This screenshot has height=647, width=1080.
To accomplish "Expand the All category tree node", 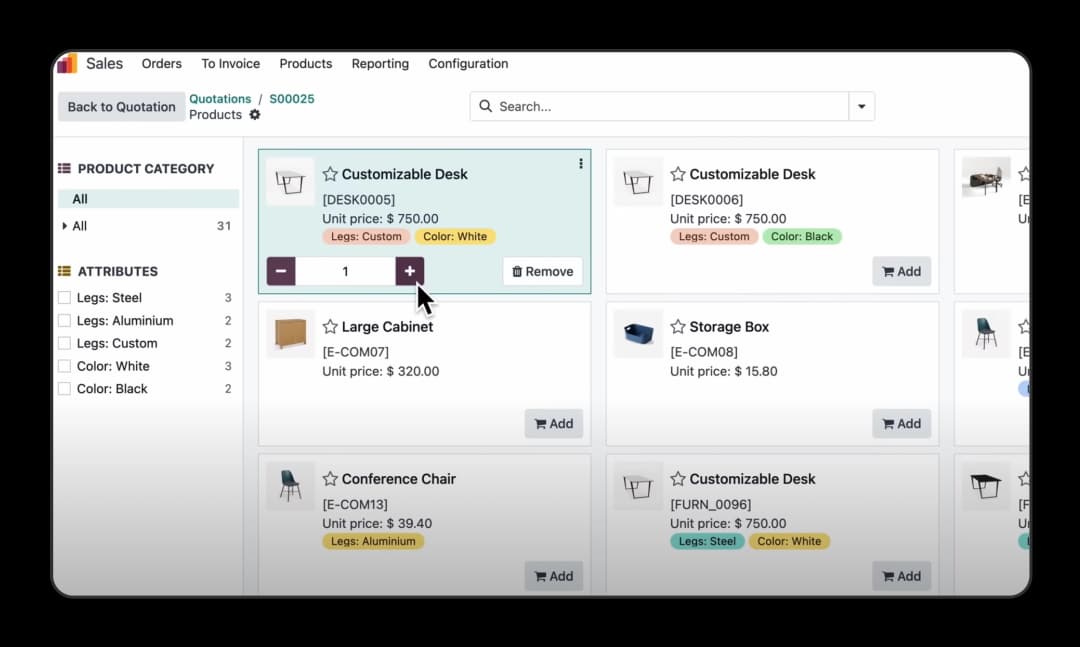I will 65,226.
